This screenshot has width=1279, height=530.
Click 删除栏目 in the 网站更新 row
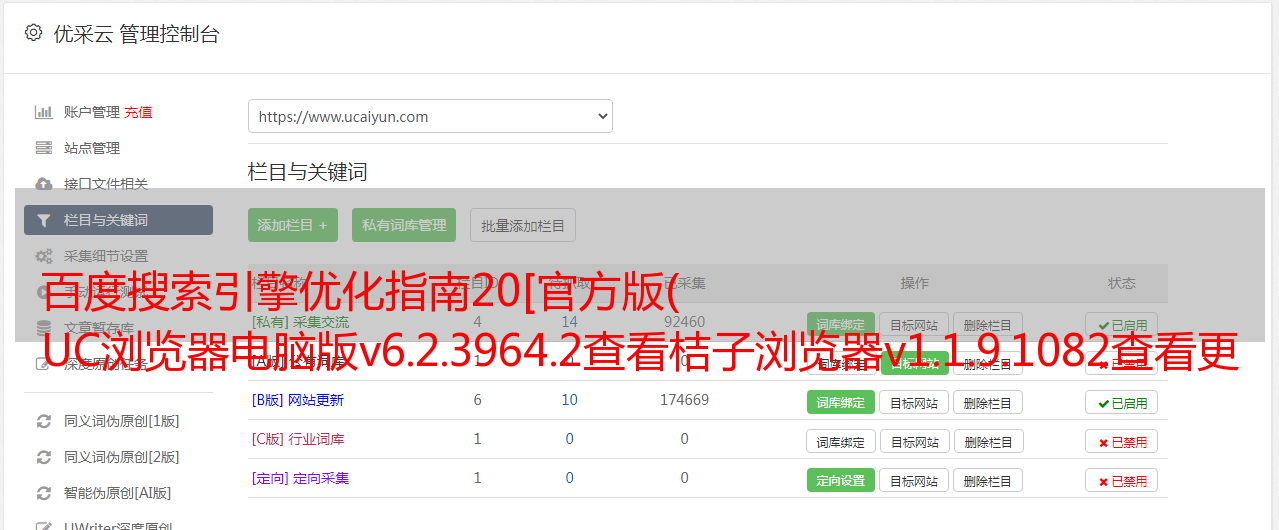pos(988,403)
